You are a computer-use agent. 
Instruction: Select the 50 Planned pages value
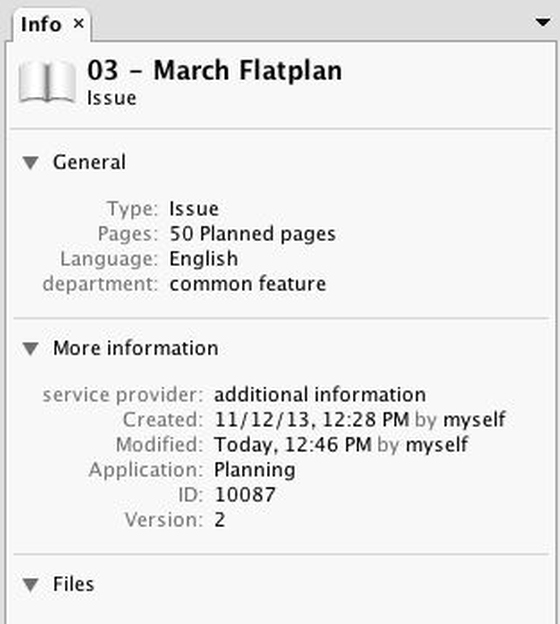click(x=253, y=234)
